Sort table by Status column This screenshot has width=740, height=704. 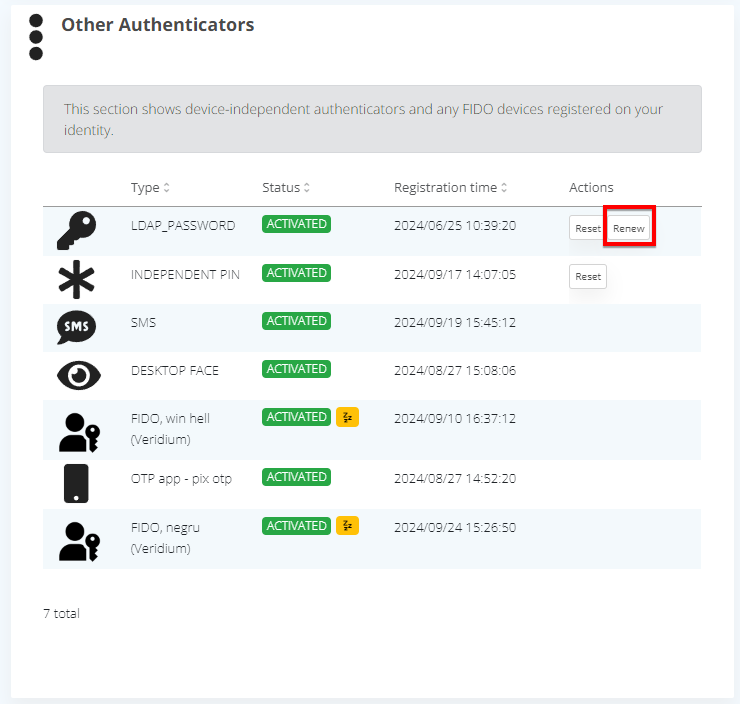pyautogui.click(x=286, y=188)
